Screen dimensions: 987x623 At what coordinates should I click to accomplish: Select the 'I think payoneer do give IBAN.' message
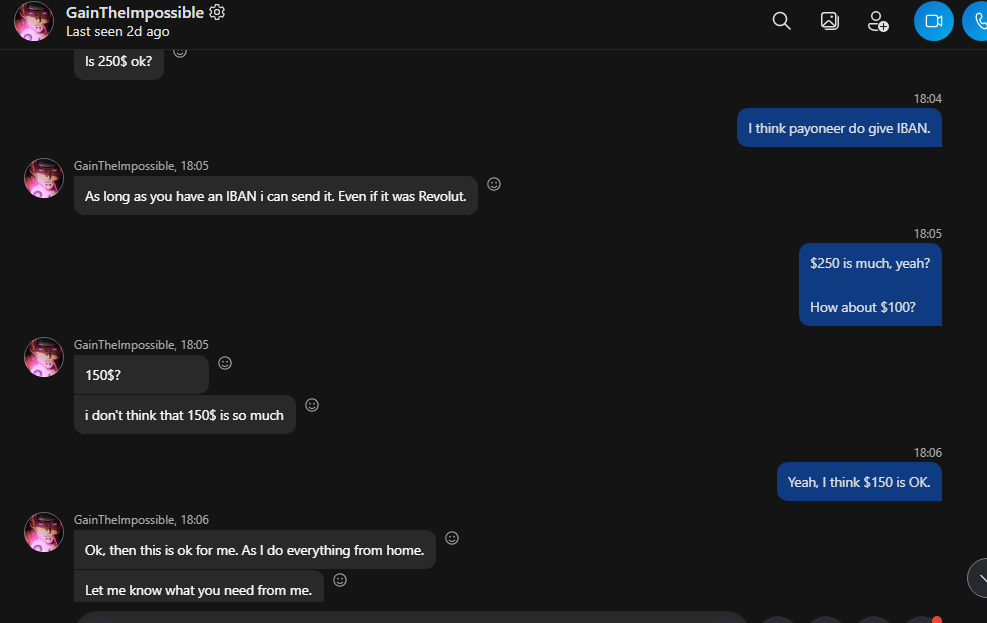pyautogui.click(x=839, y=128)
